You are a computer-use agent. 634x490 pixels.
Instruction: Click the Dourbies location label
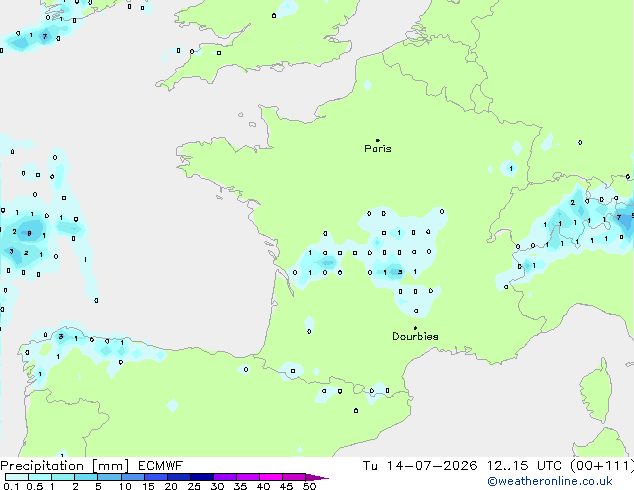pos(415,336)
